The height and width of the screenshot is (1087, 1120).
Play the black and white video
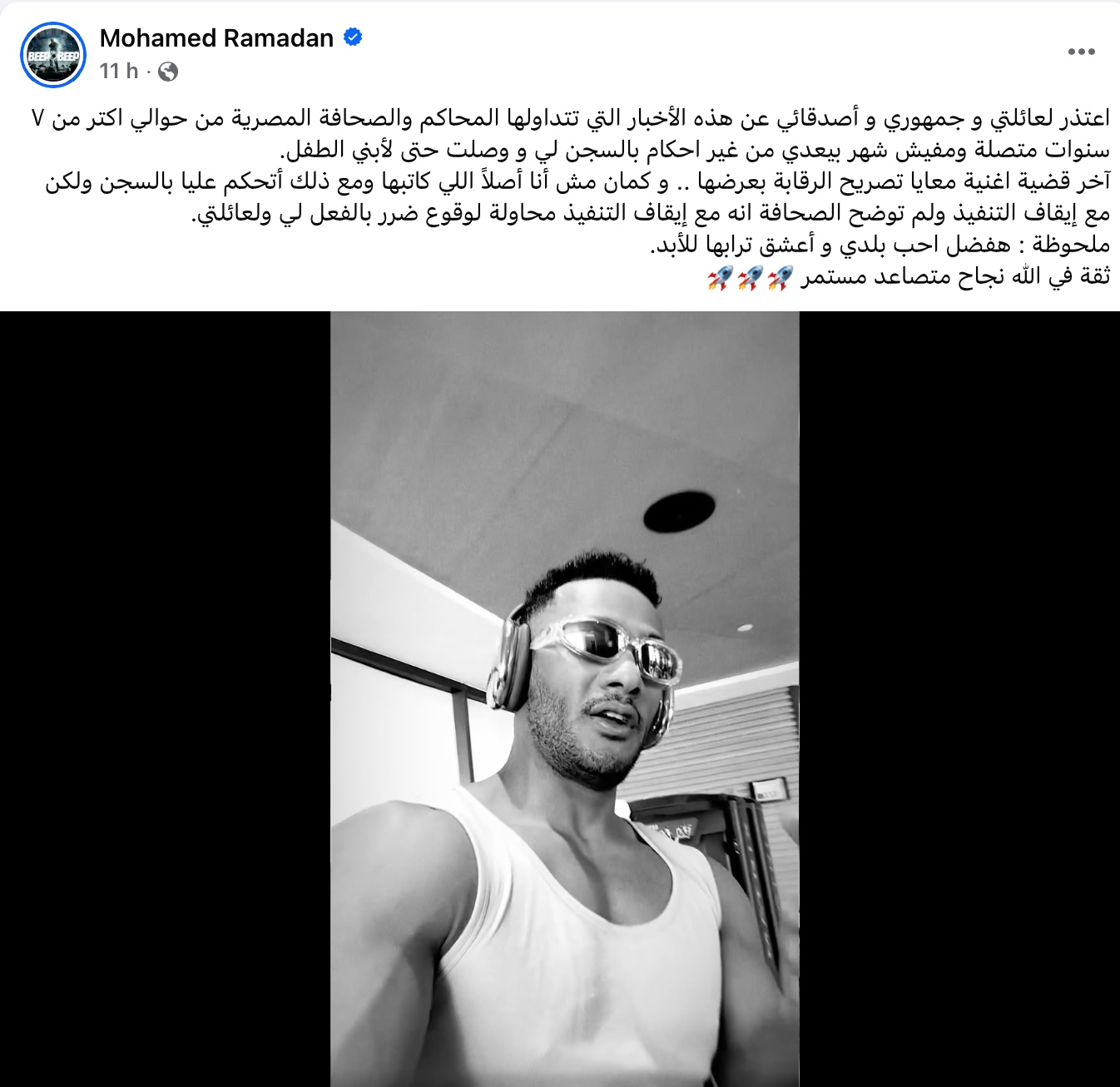point(565,699)
